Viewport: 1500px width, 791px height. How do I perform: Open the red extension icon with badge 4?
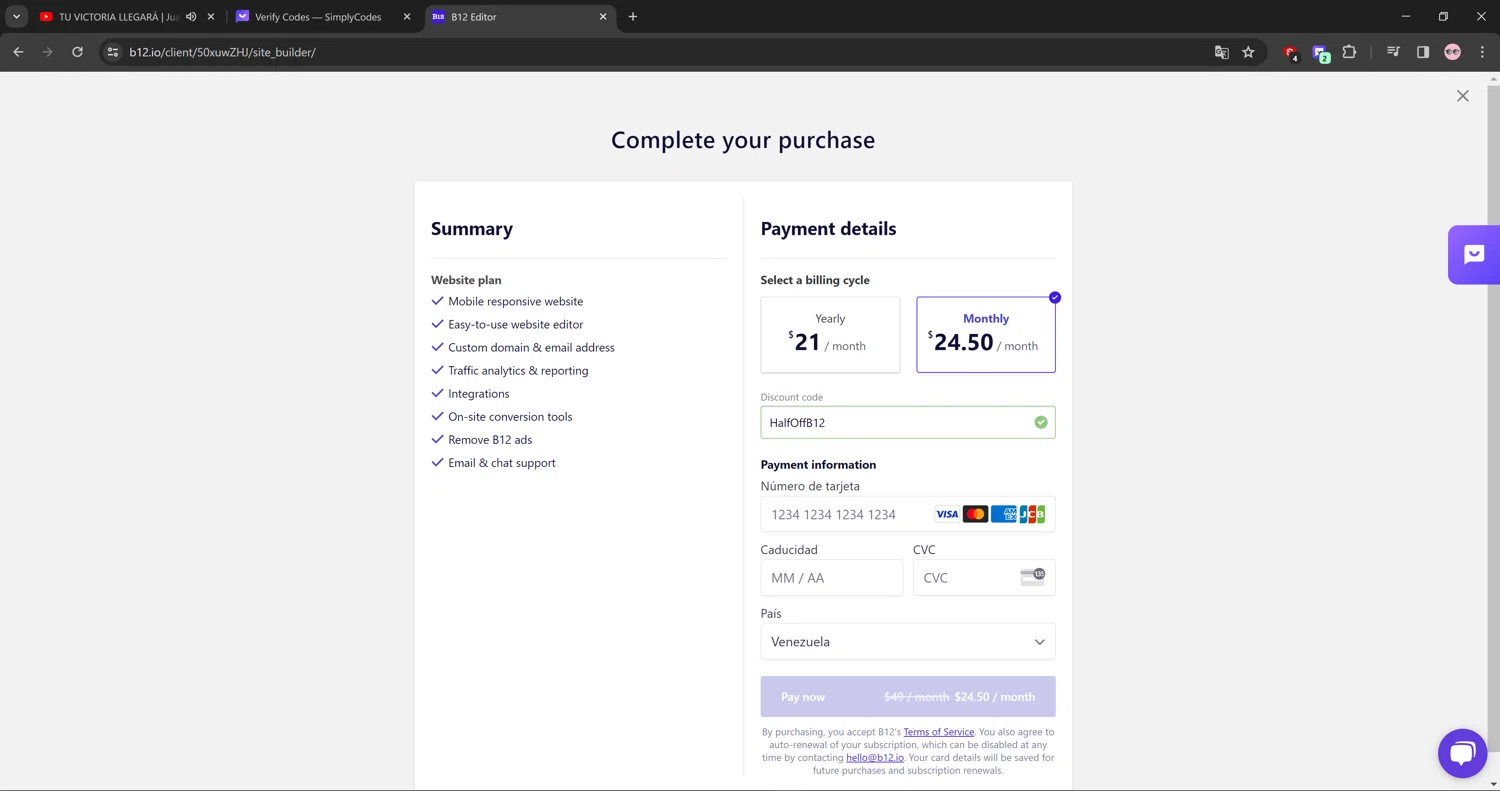(1291, 53)
